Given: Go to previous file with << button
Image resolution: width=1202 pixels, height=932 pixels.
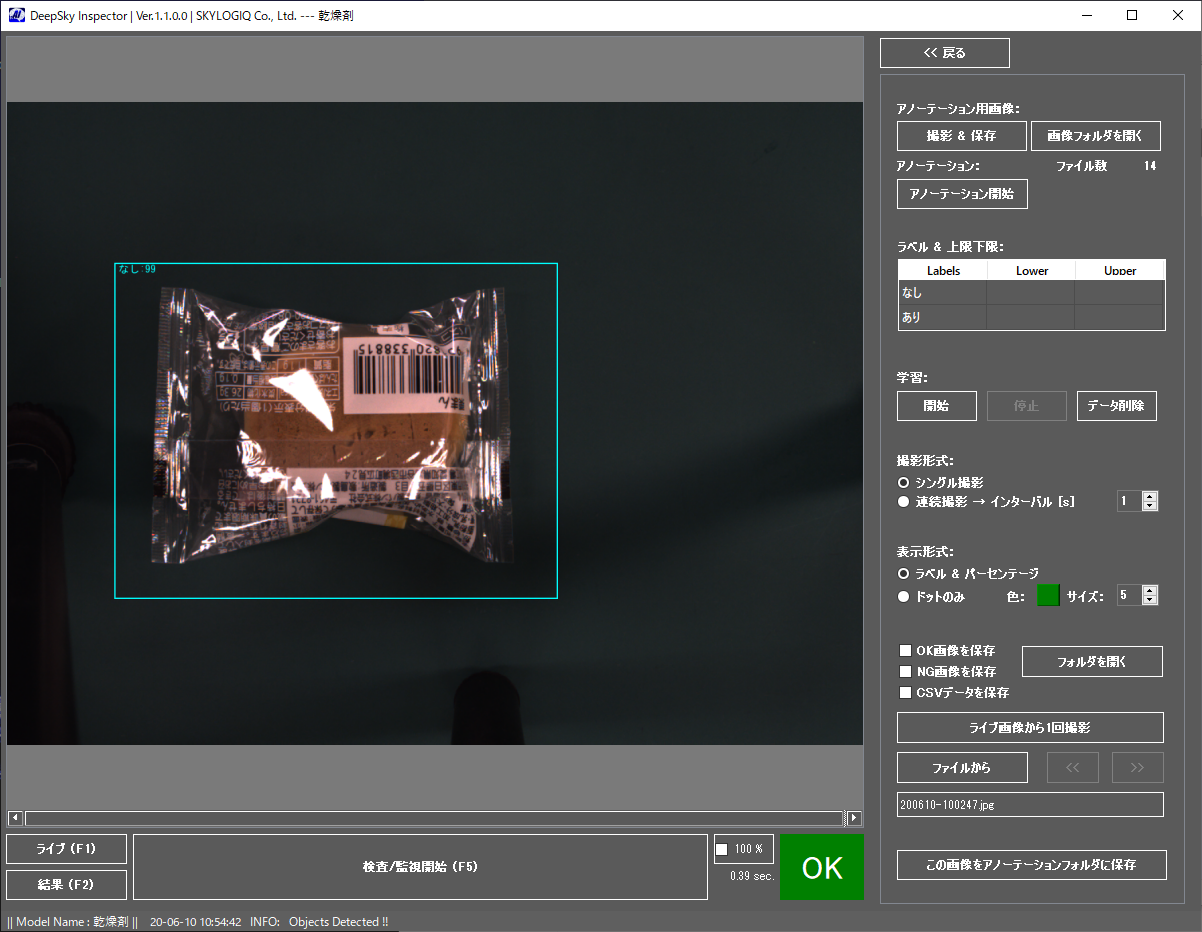Looking at the screenshot, I should [1073, 768].
